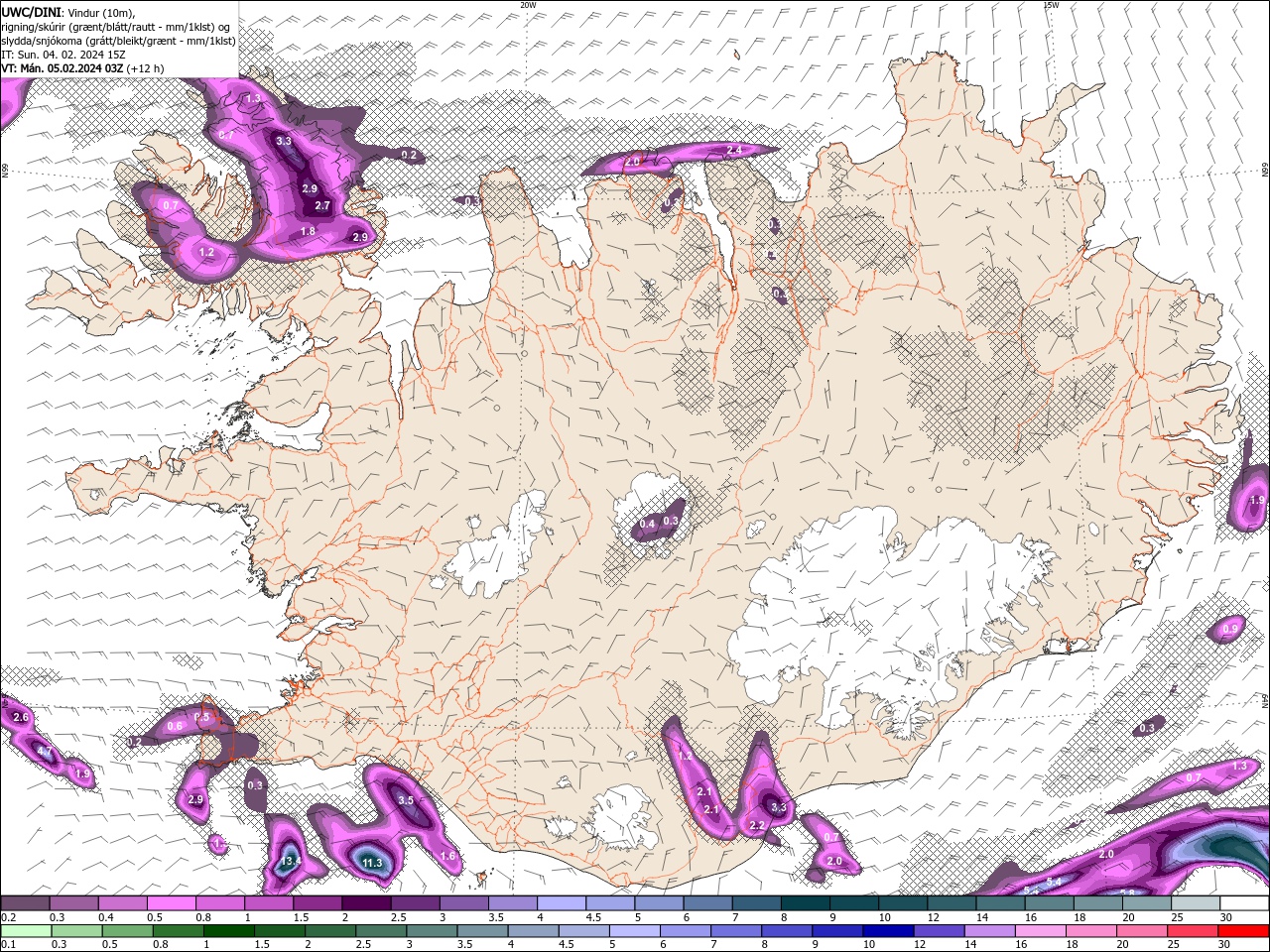The height and width of the screenshot is (952, 1270).
Task: Select the navy blue 10–12 swatch in the rain legend
Action: tap(888, 931)
